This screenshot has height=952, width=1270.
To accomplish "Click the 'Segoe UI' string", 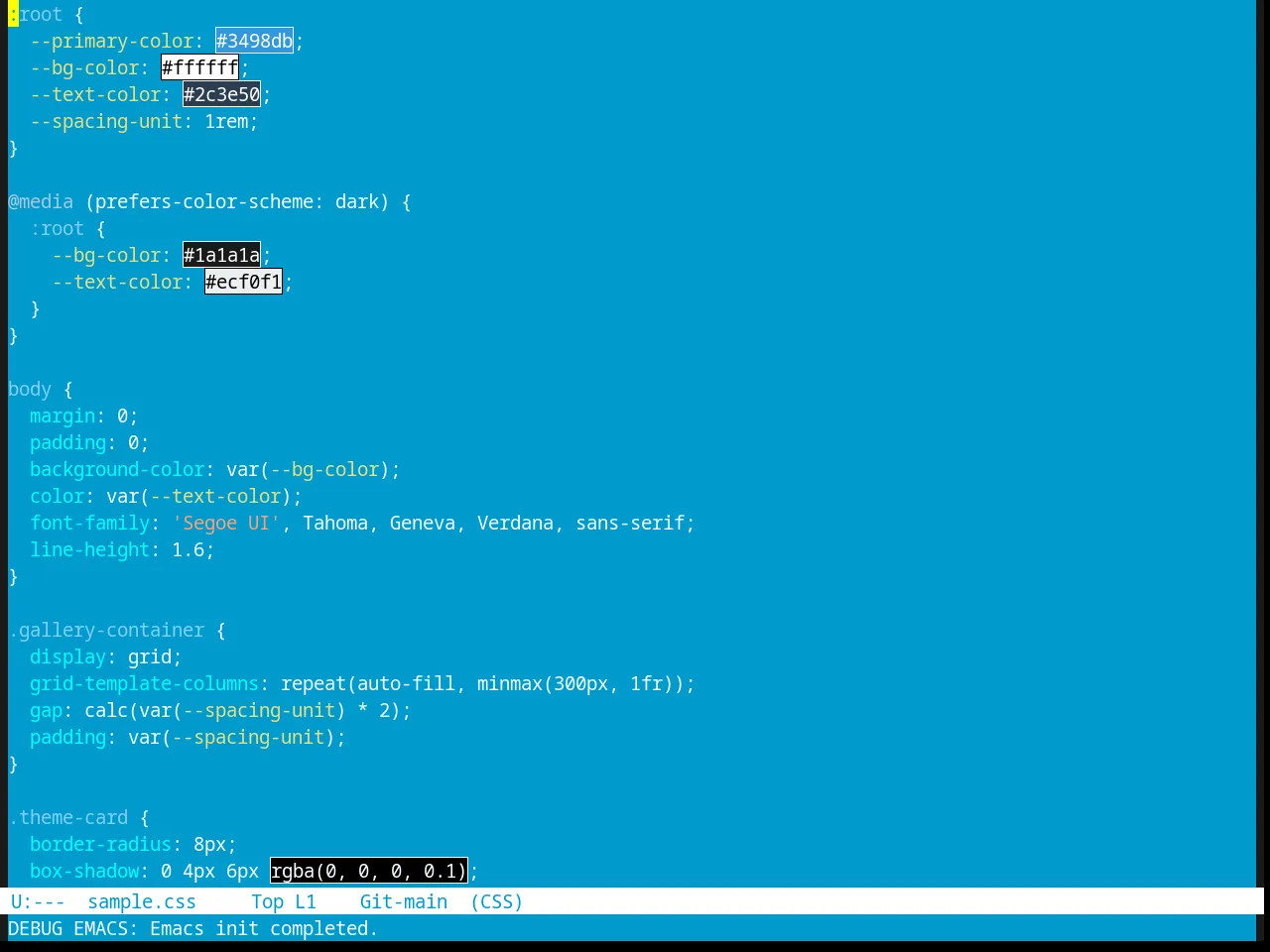I will click(x=226, y=523).
